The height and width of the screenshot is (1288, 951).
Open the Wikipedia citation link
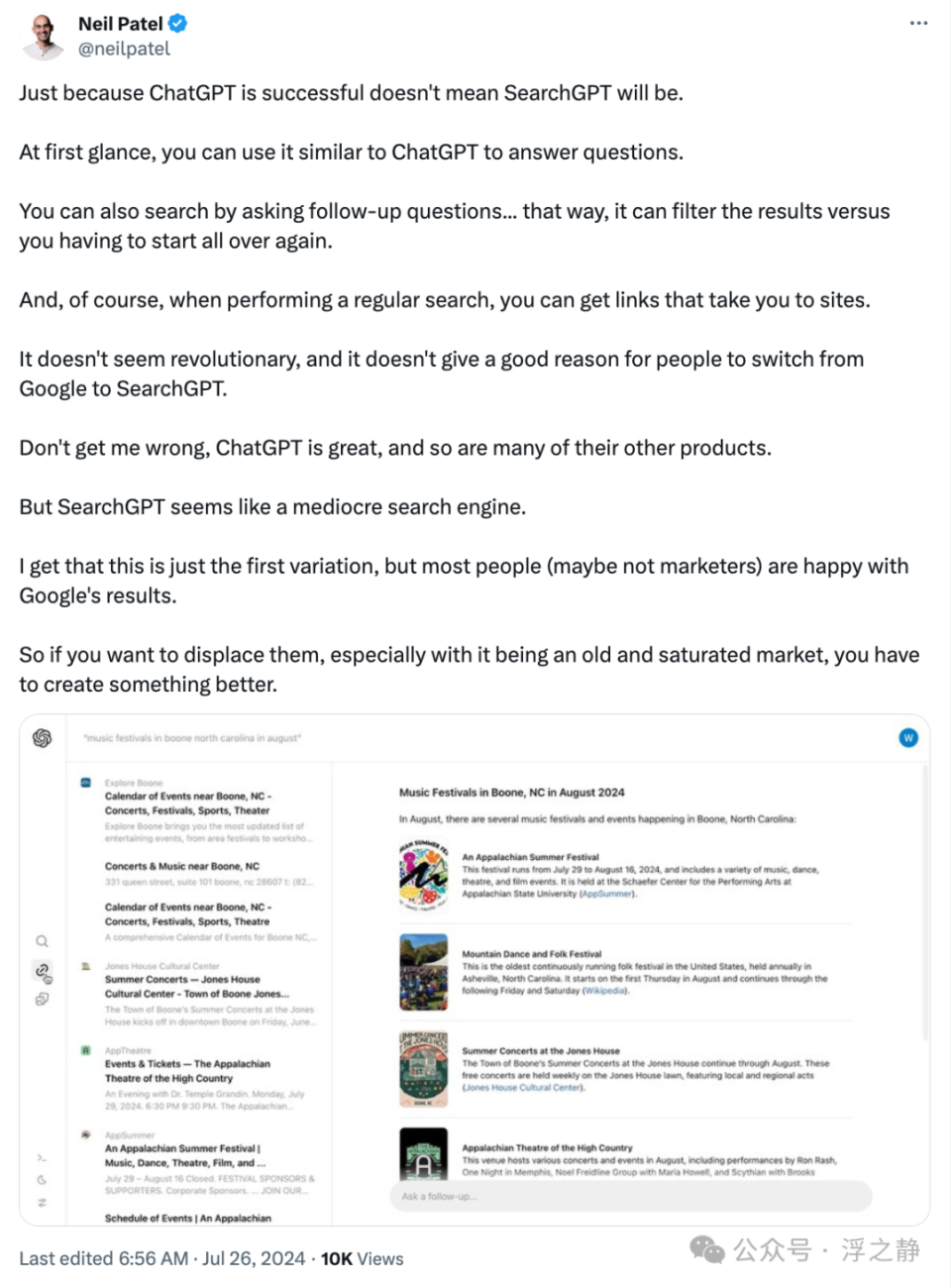click(605, 991)
